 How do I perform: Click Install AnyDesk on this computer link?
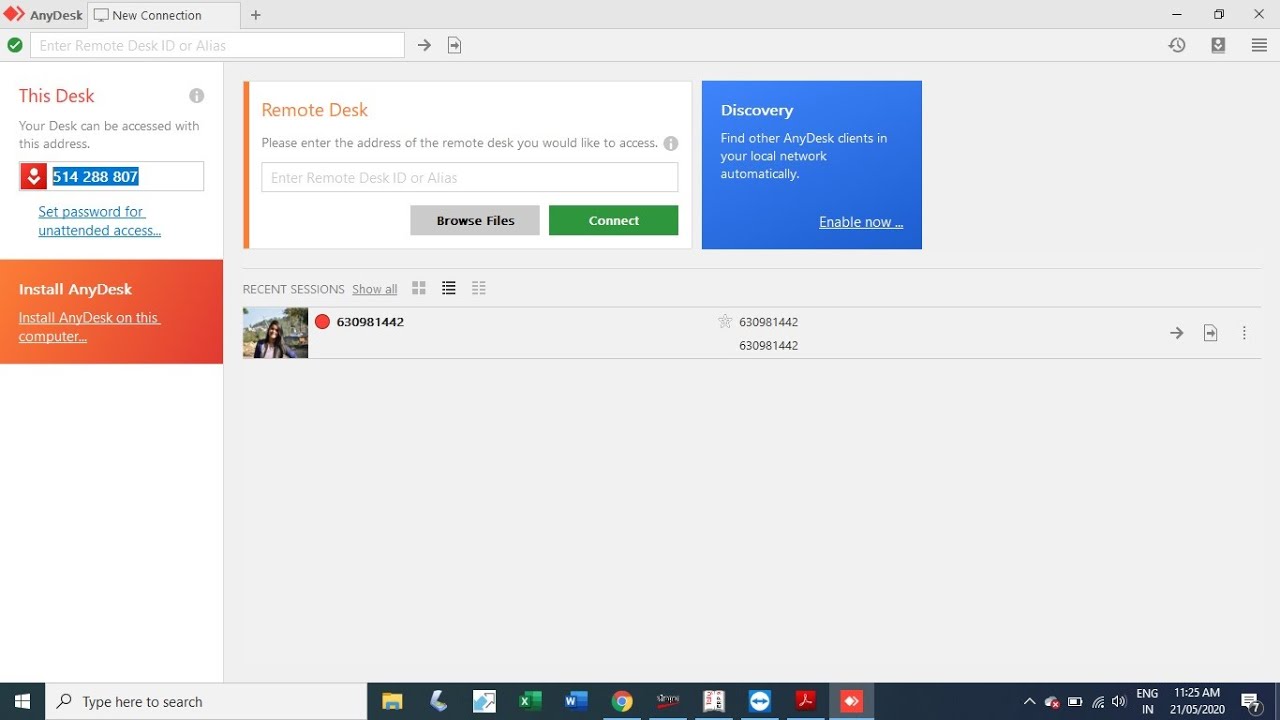pyautogui.click(x=89, y=327)
